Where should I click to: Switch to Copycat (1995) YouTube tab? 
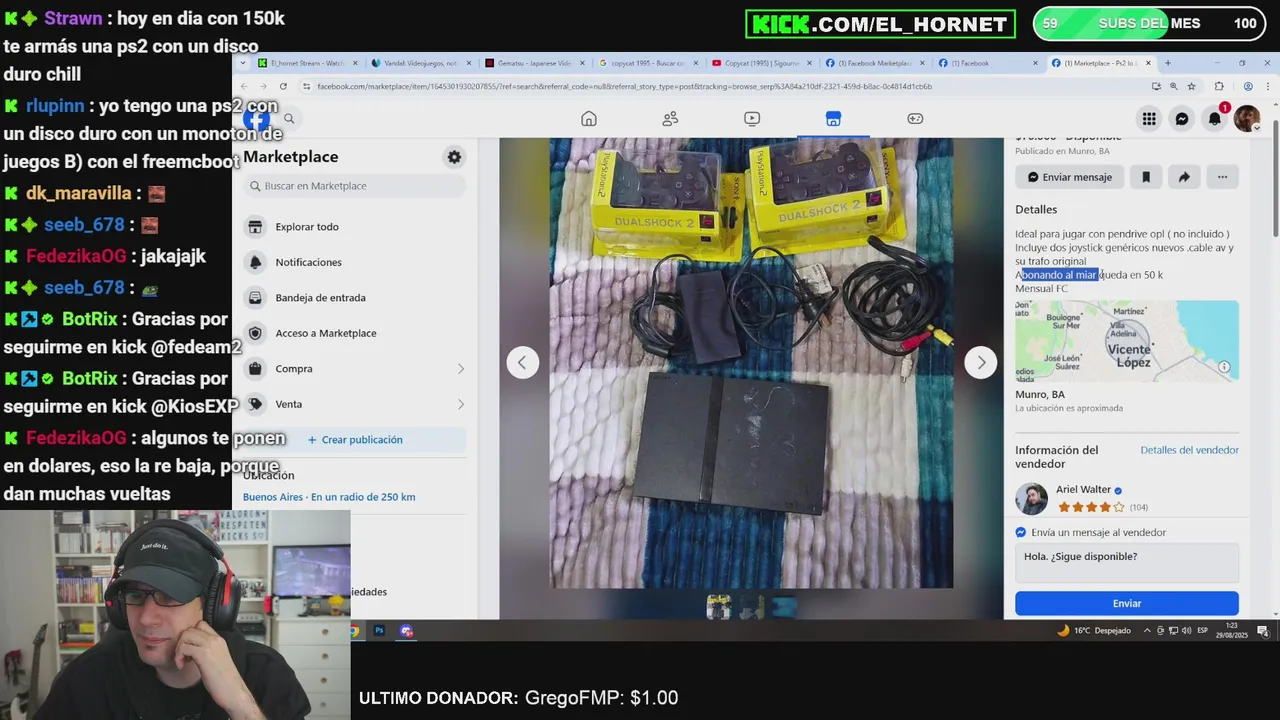click(x=761, y=63)
